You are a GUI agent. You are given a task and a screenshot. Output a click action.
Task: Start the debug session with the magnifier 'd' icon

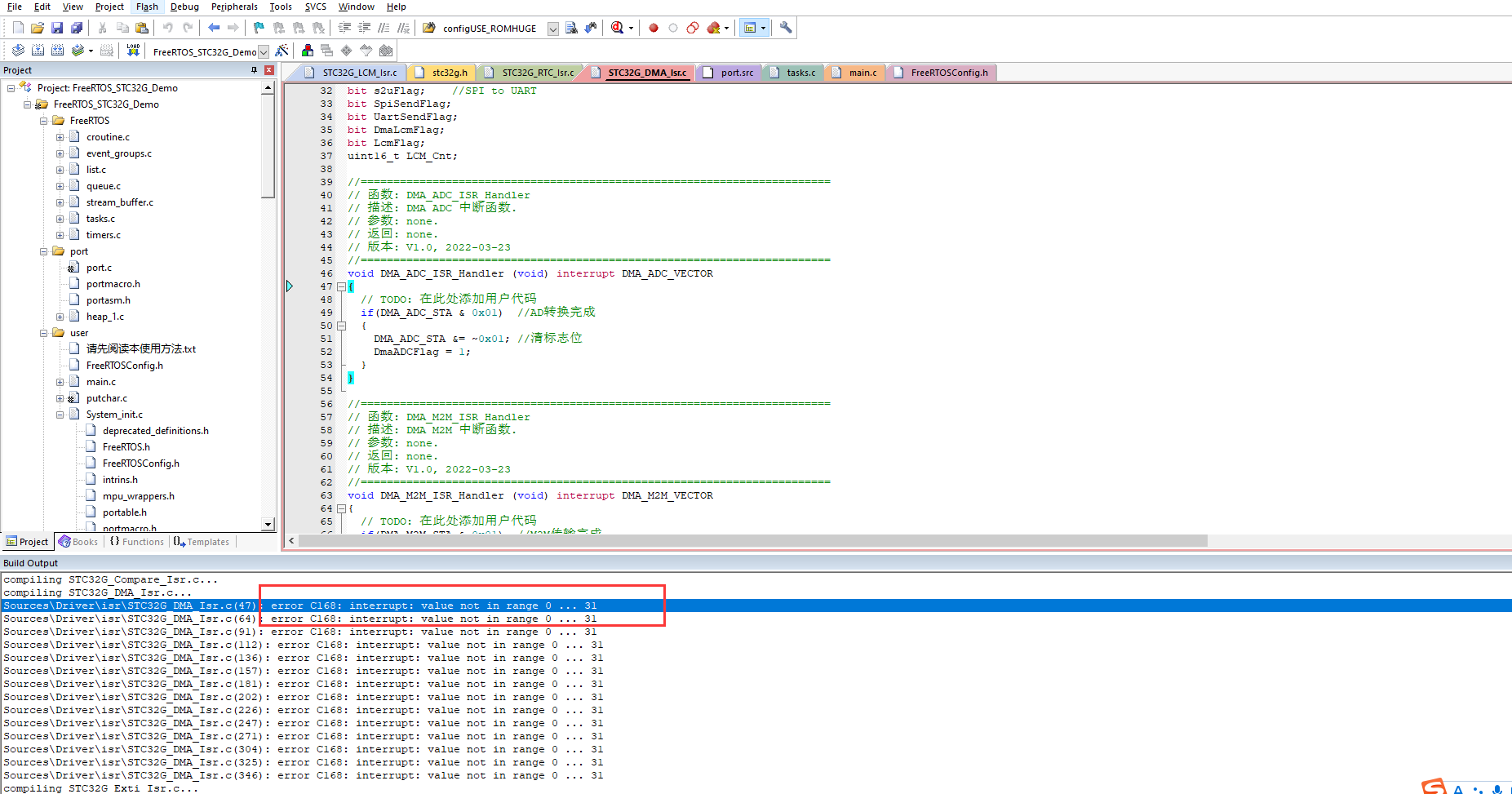click(x=618, y=28)
